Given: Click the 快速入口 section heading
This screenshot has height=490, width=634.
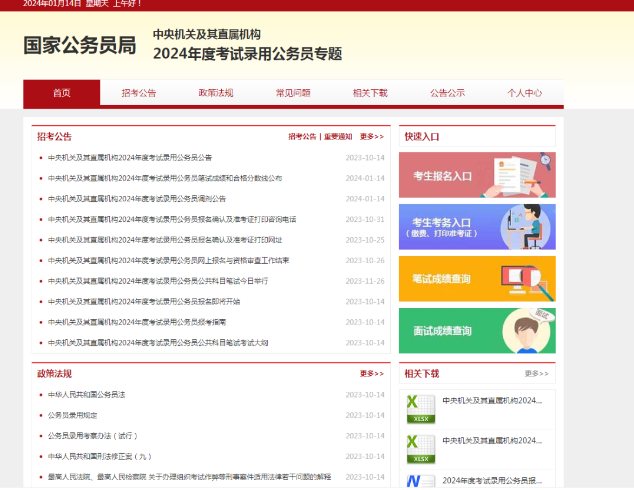Looking at the screenshot, I should pyautogui.click(x=422, y=137).
